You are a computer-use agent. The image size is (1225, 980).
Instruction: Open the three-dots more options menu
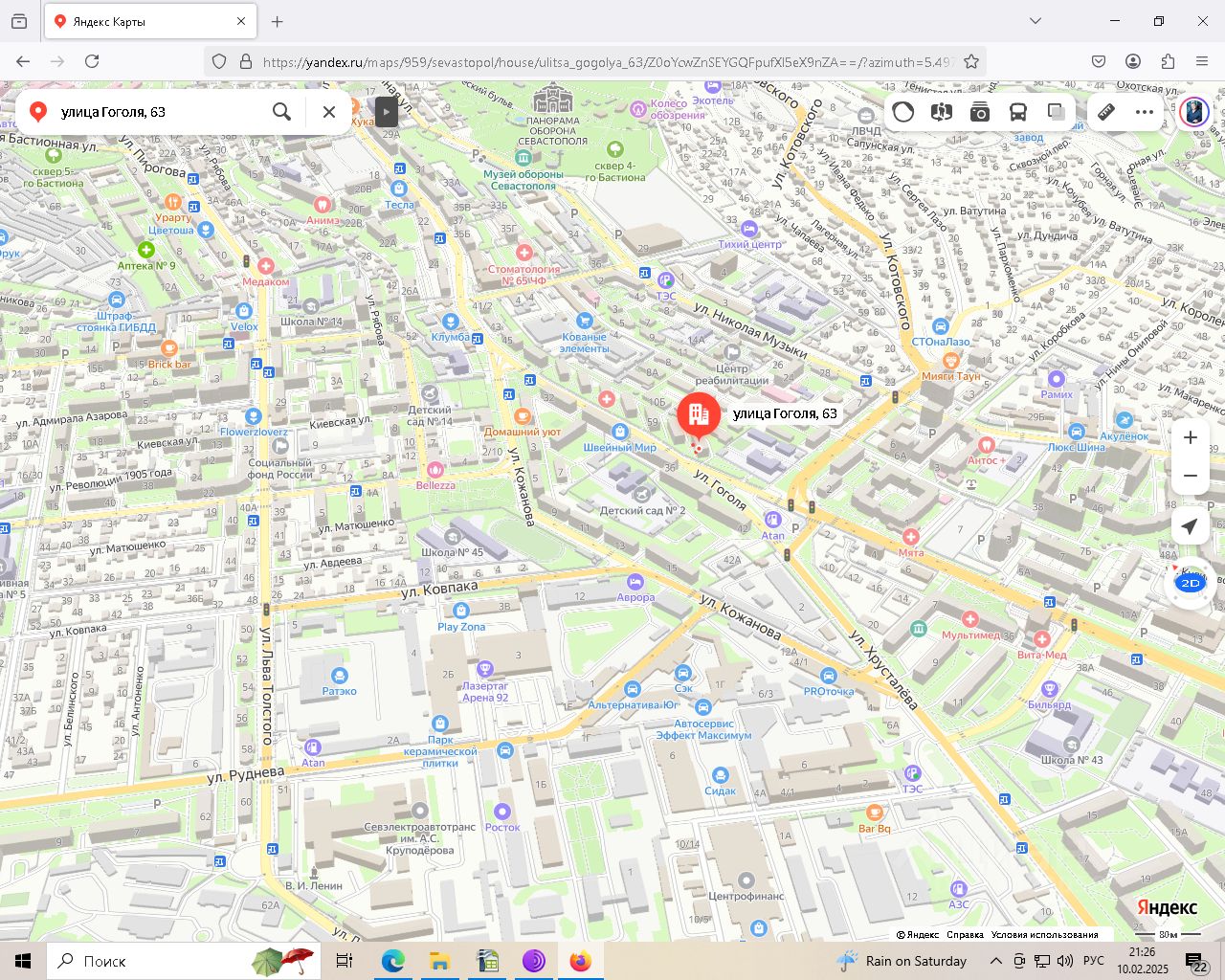coord(1145,112)
